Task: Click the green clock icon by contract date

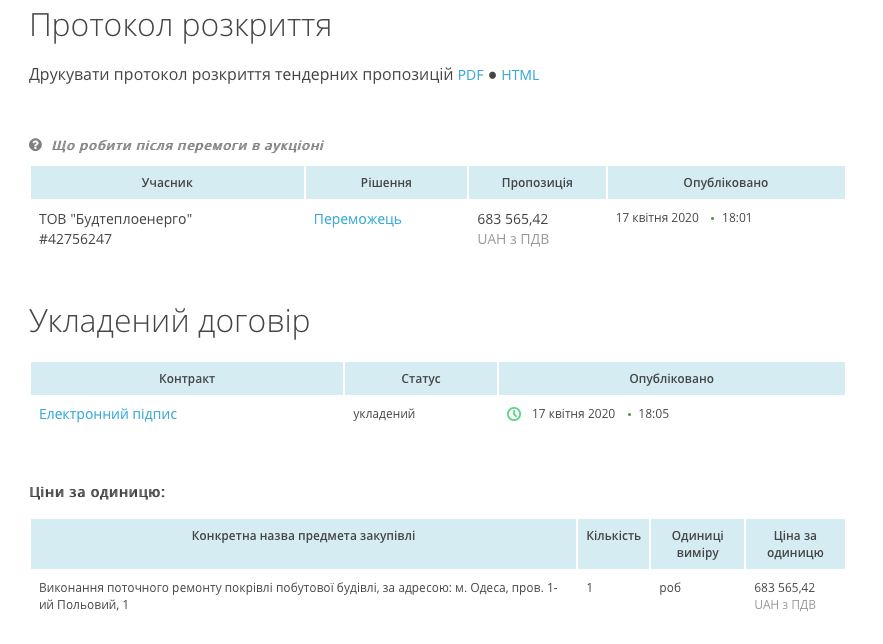Action: point(514,414)
